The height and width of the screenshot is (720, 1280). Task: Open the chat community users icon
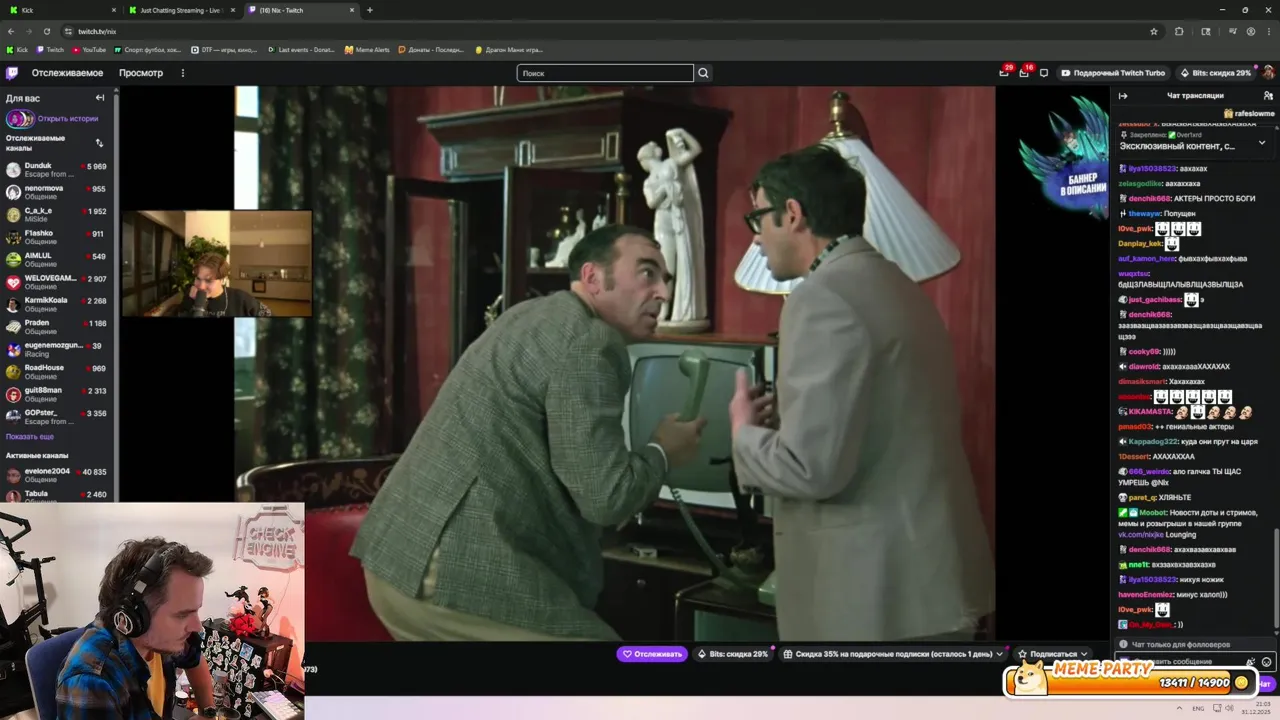pos(1267,96)
